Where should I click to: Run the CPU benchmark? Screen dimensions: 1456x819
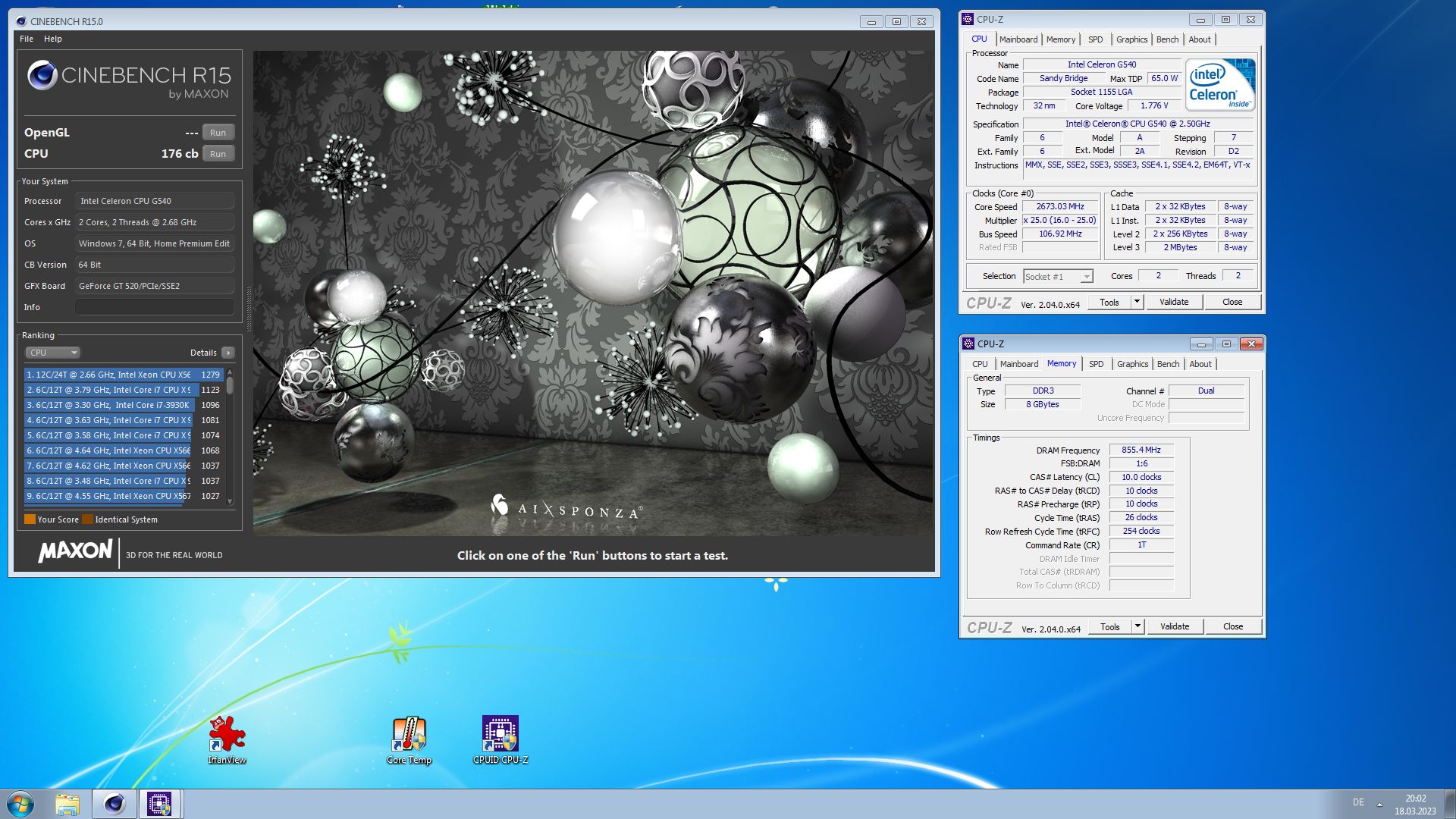[218, 154]
